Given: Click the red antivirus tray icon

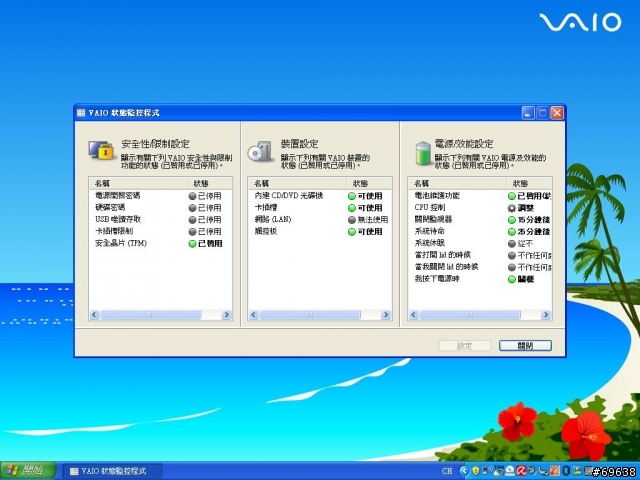Looking at the screenshot, I should pyautogui.click(x=521, y=471).
